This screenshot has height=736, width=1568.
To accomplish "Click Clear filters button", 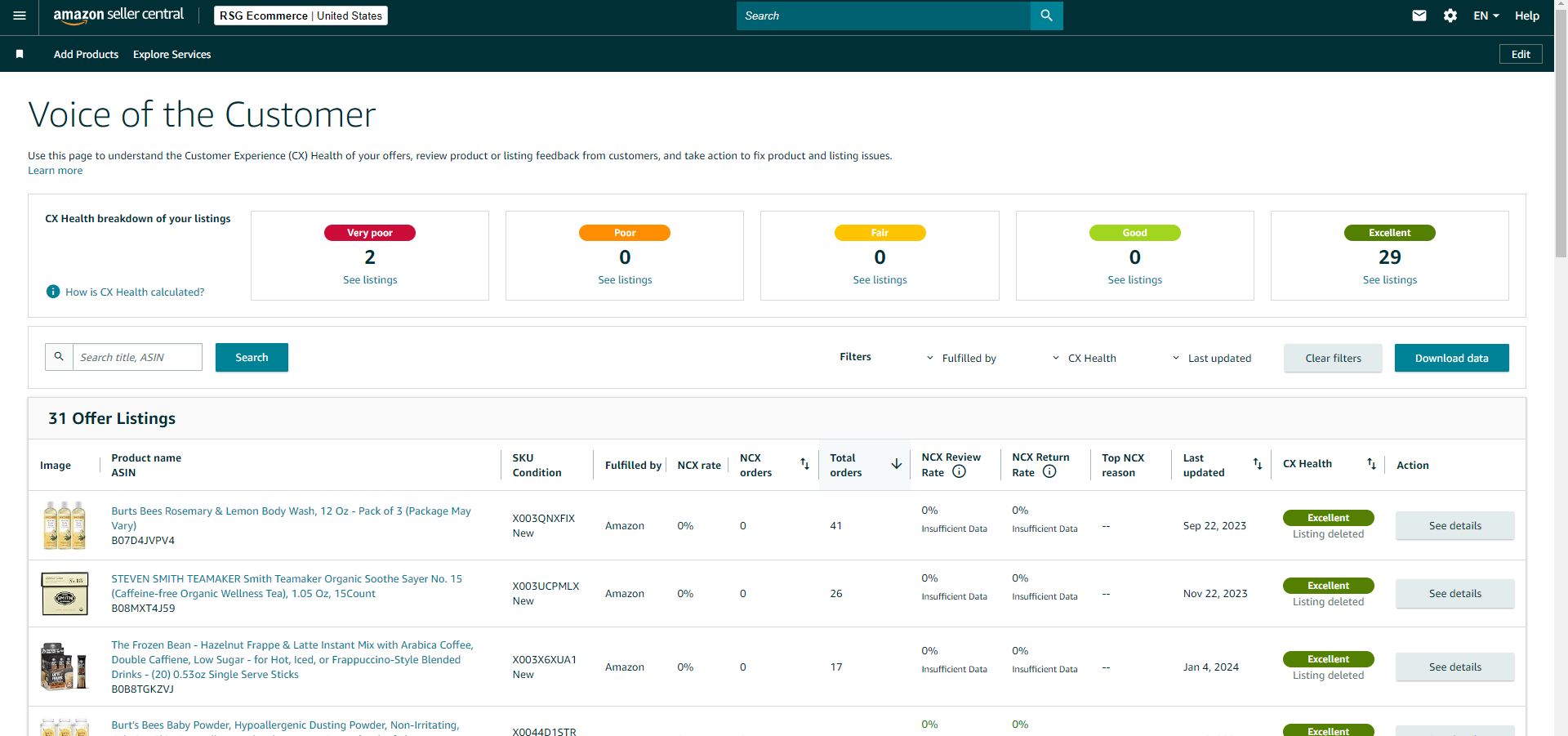I will click(x=1333, y=358).
